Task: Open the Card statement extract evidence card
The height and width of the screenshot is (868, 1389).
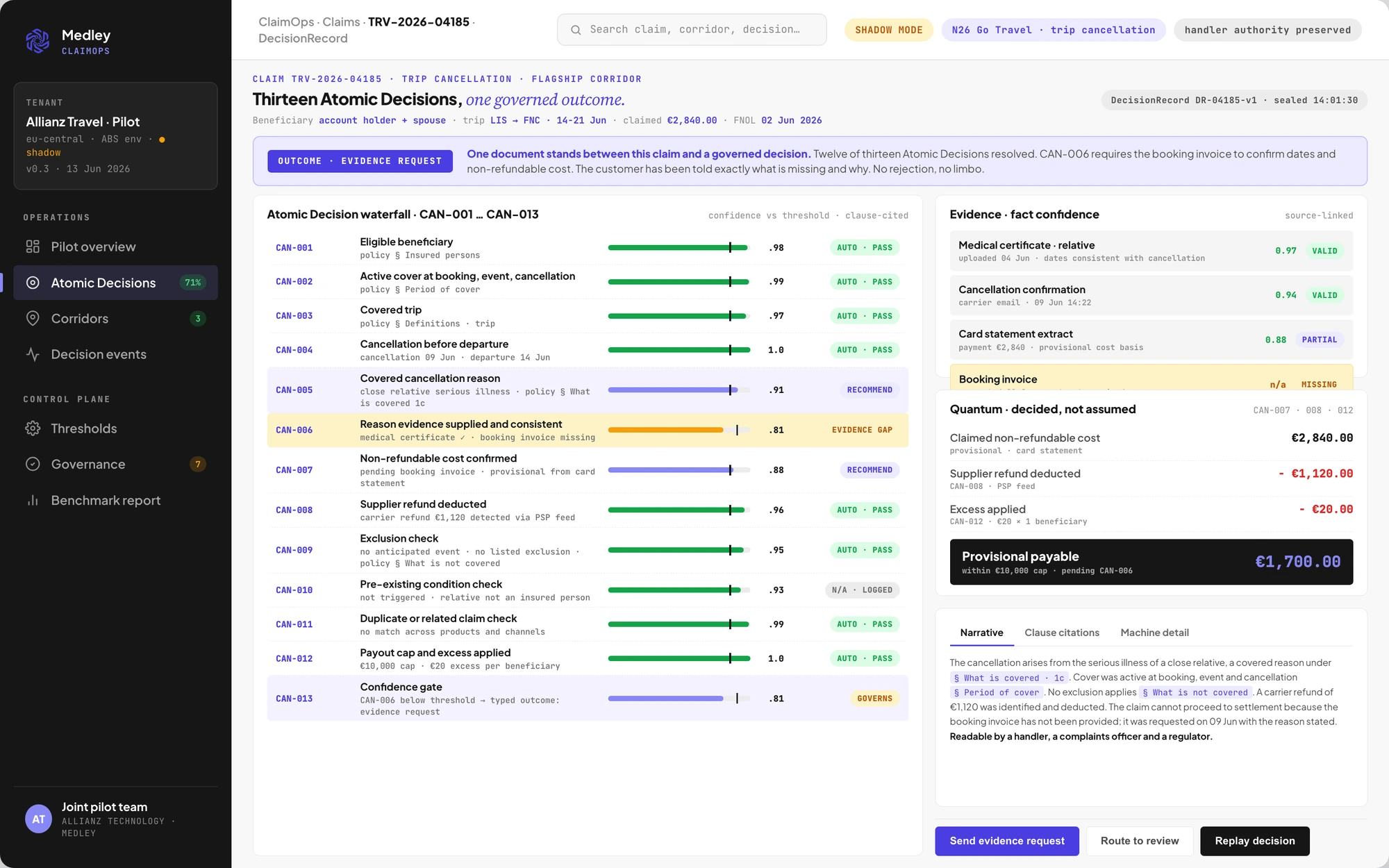Action: tap(1151, 340)
